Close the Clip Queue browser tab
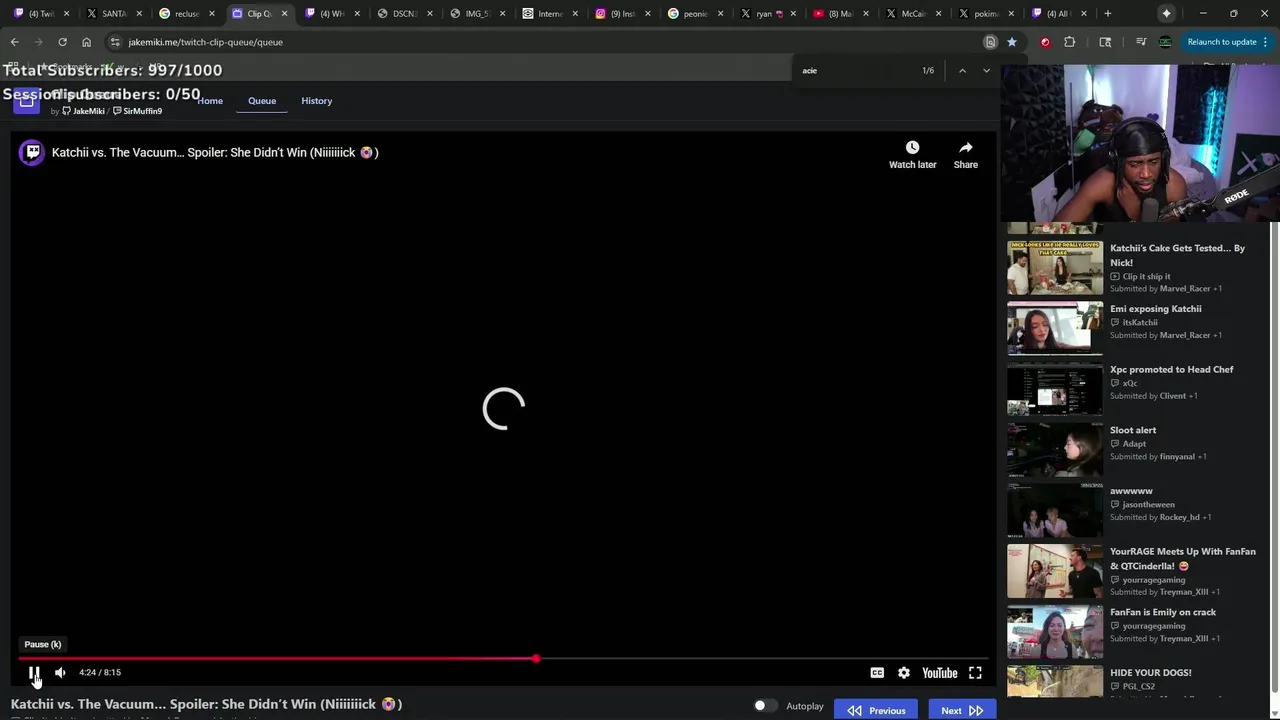This screenshot has width=1280, height=720. click(284, 13)
